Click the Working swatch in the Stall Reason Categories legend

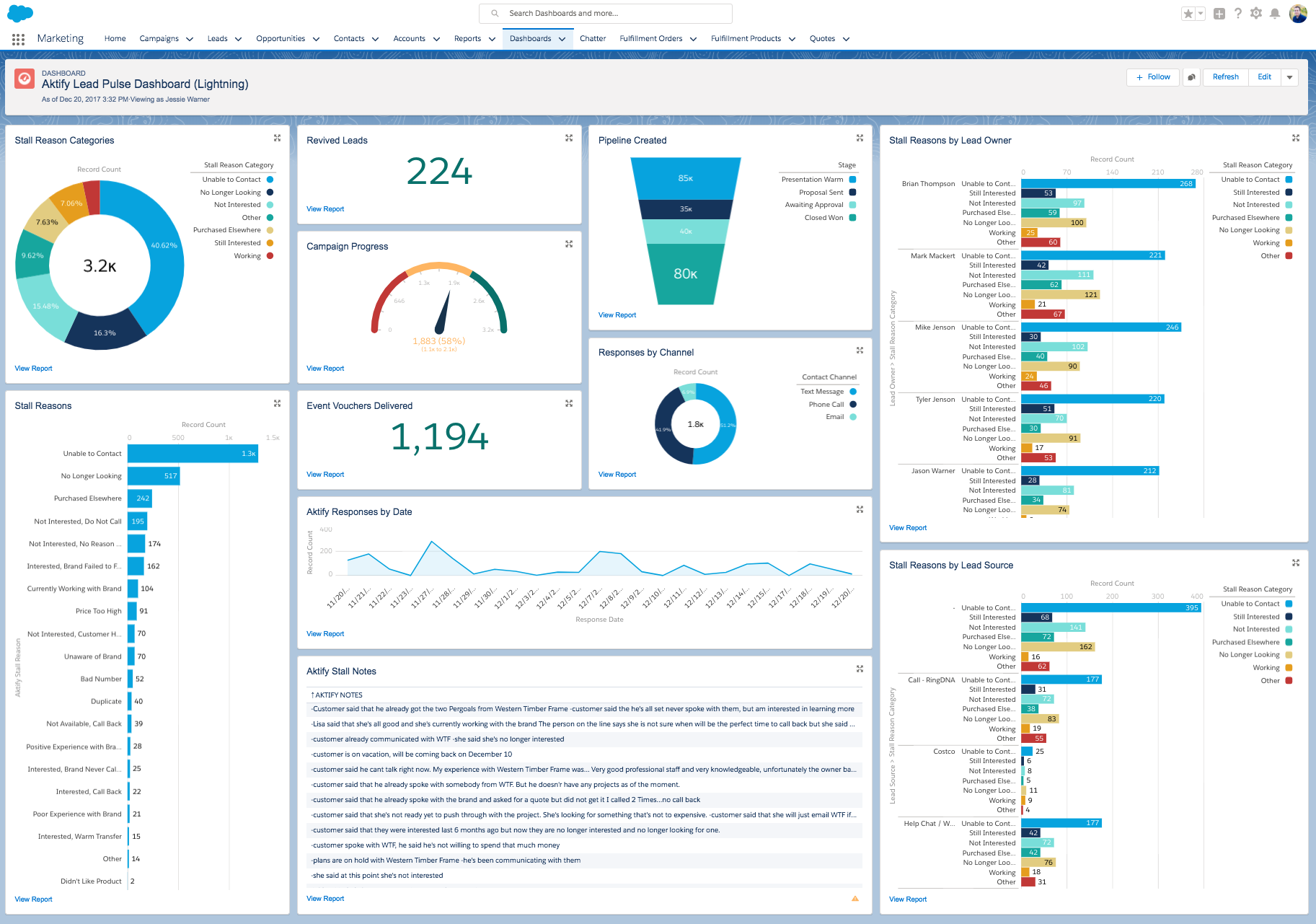coord(270,256)
